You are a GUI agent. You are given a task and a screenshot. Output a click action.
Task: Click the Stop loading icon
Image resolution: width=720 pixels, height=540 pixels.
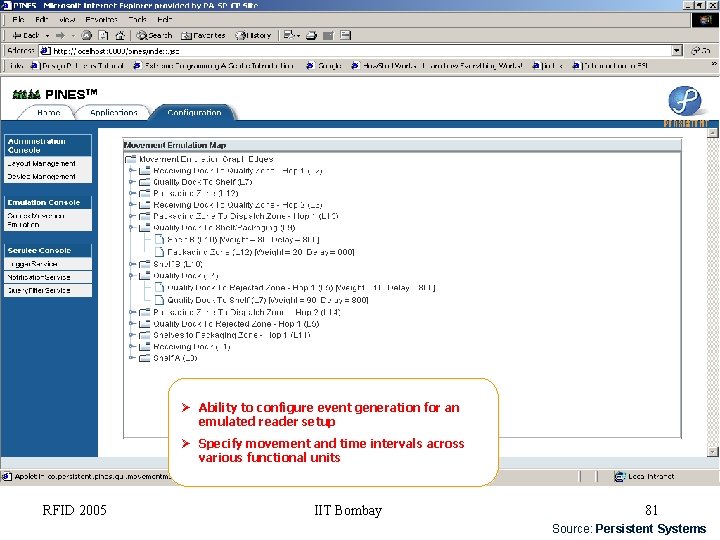[86, 35]
